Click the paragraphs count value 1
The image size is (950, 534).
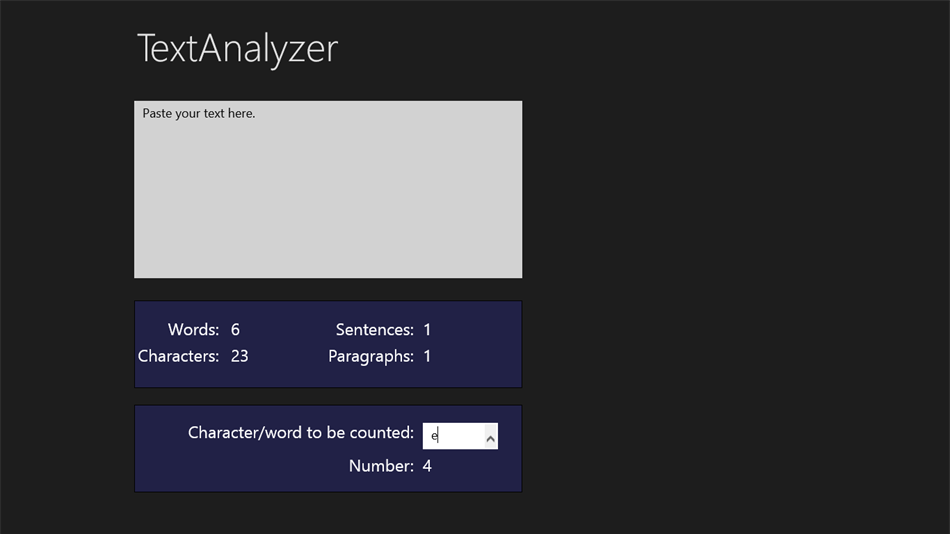pyautogui.click(x=427, y=356)
